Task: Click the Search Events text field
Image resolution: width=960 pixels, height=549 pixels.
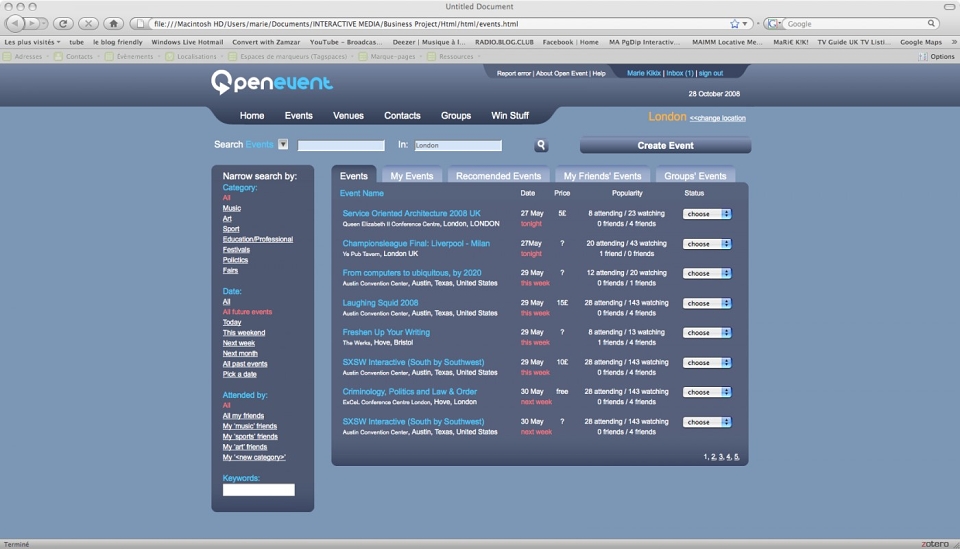Action: [x=341, y=145]
